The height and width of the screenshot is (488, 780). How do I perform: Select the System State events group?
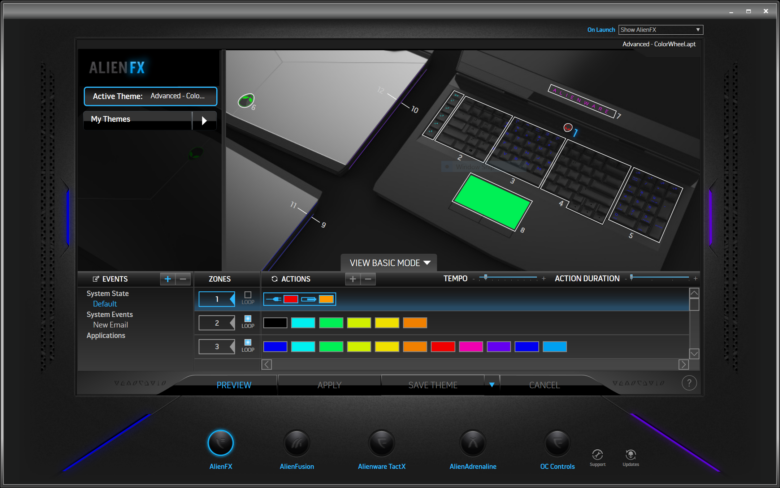[107, 293]
